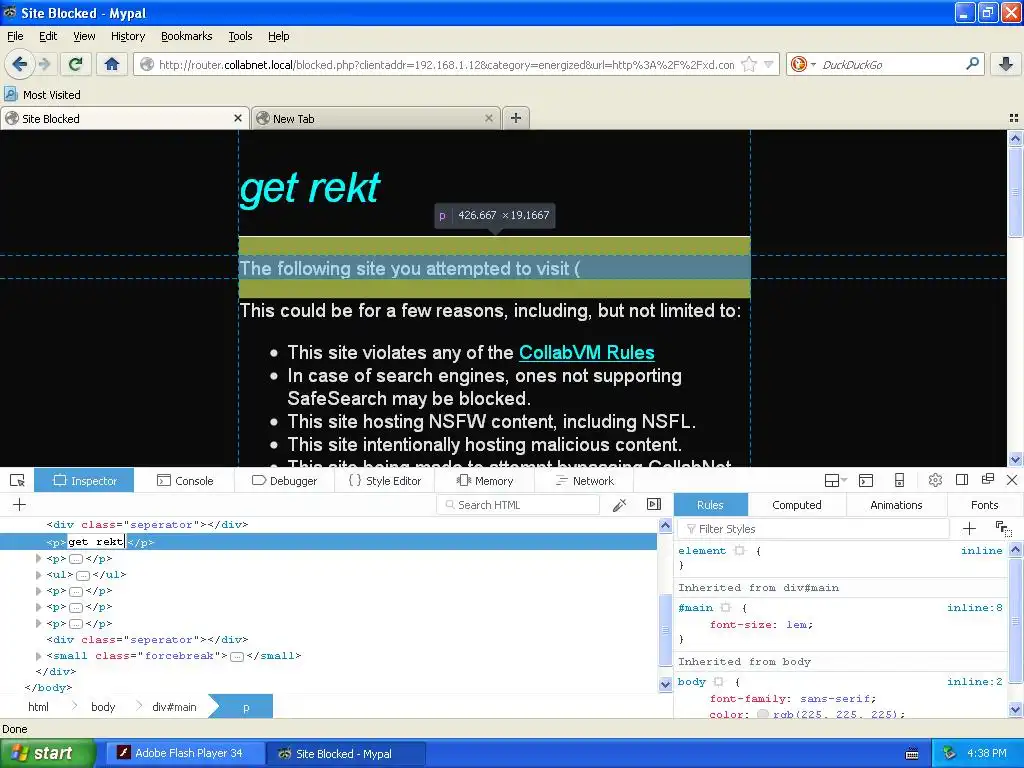1024x768 pixels.
Task: Open the Help menu
Action: (x=279, y=36)
